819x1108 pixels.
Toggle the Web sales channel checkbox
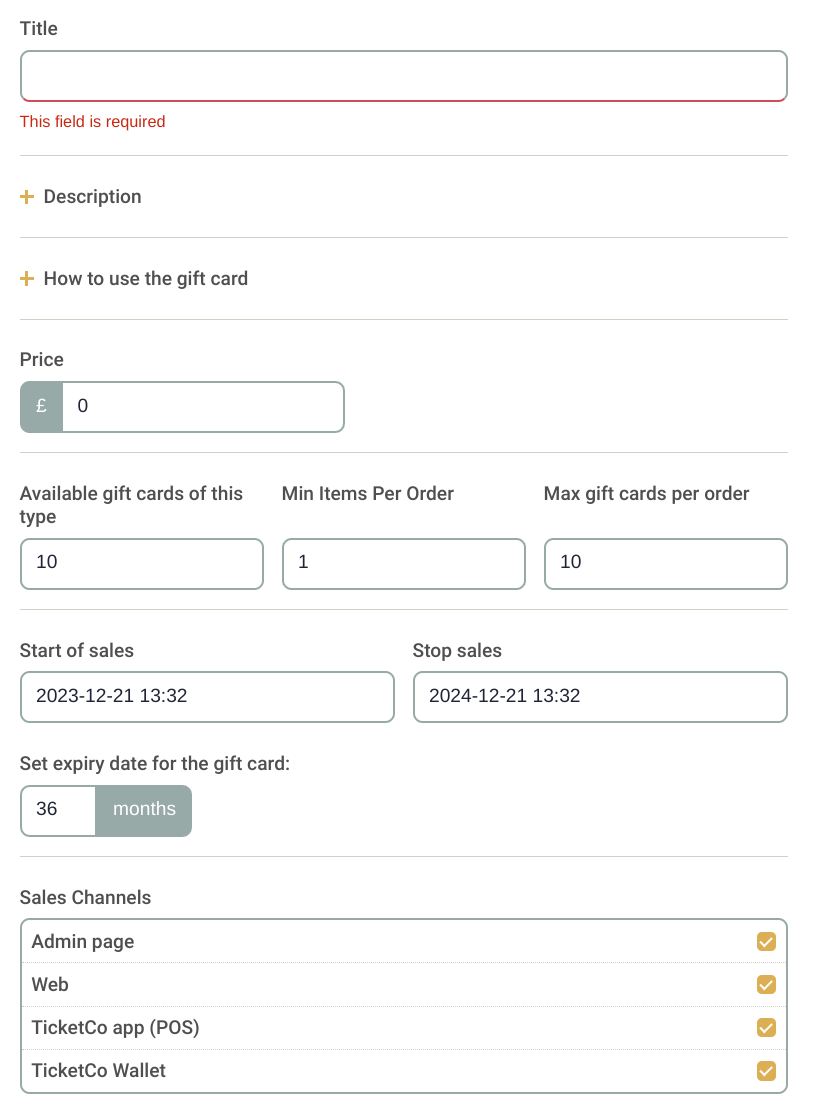[766, 985]
